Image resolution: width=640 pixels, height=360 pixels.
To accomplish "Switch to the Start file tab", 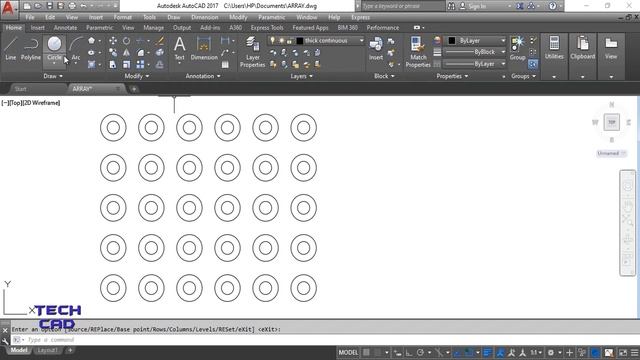I will [20, 89].
